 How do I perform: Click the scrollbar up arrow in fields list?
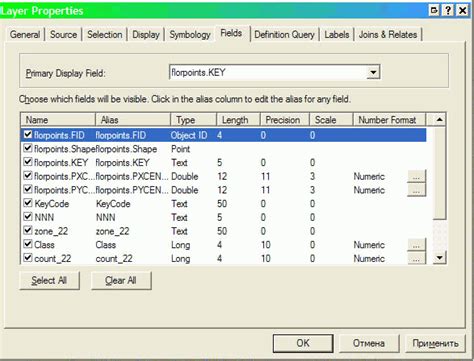click(440, 120)
